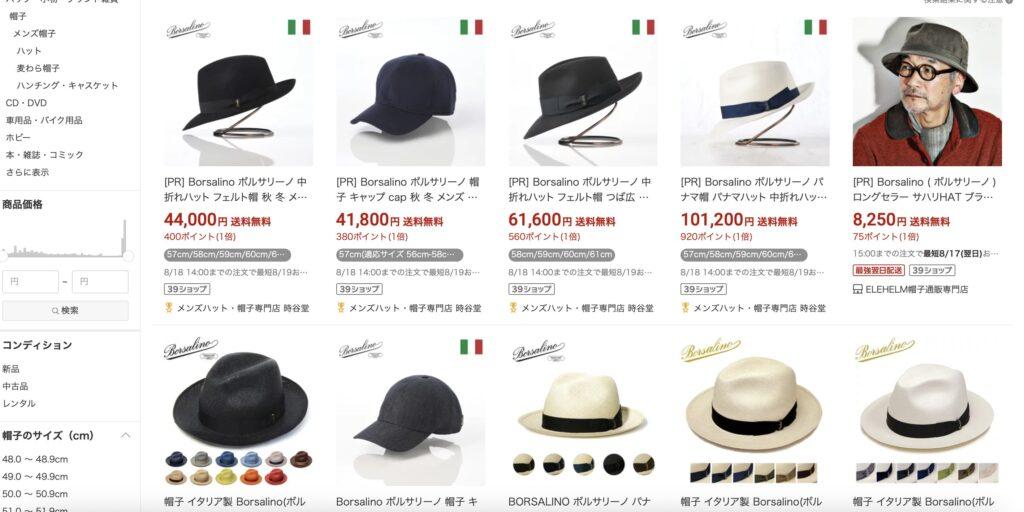This screenshot has width=1024, height=512.
Task: Click Borsalino logo above black felt fedora
Action: click(x=188, y=29)
